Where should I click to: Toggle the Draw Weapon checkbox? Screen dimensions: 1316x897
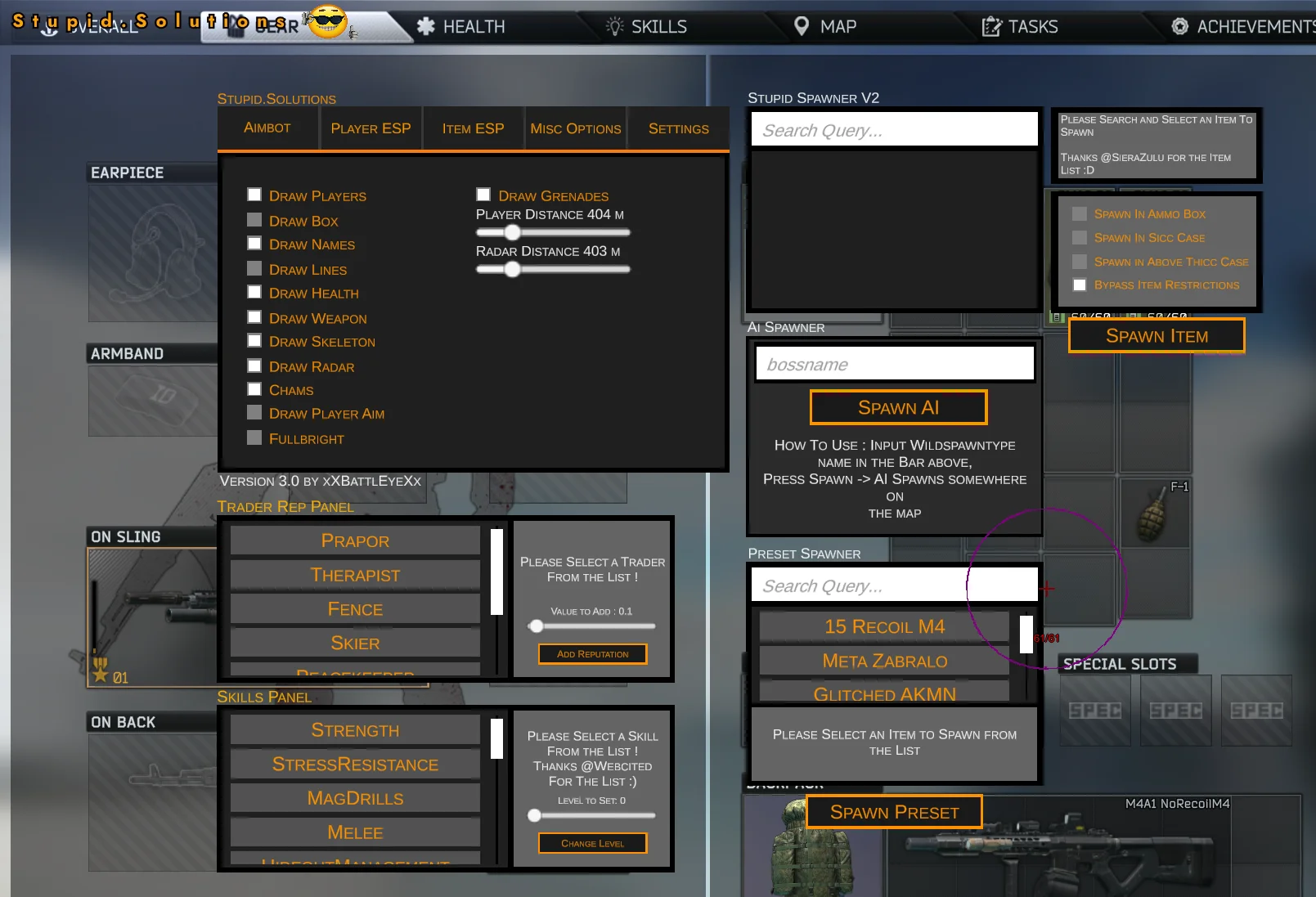[254, 317]
